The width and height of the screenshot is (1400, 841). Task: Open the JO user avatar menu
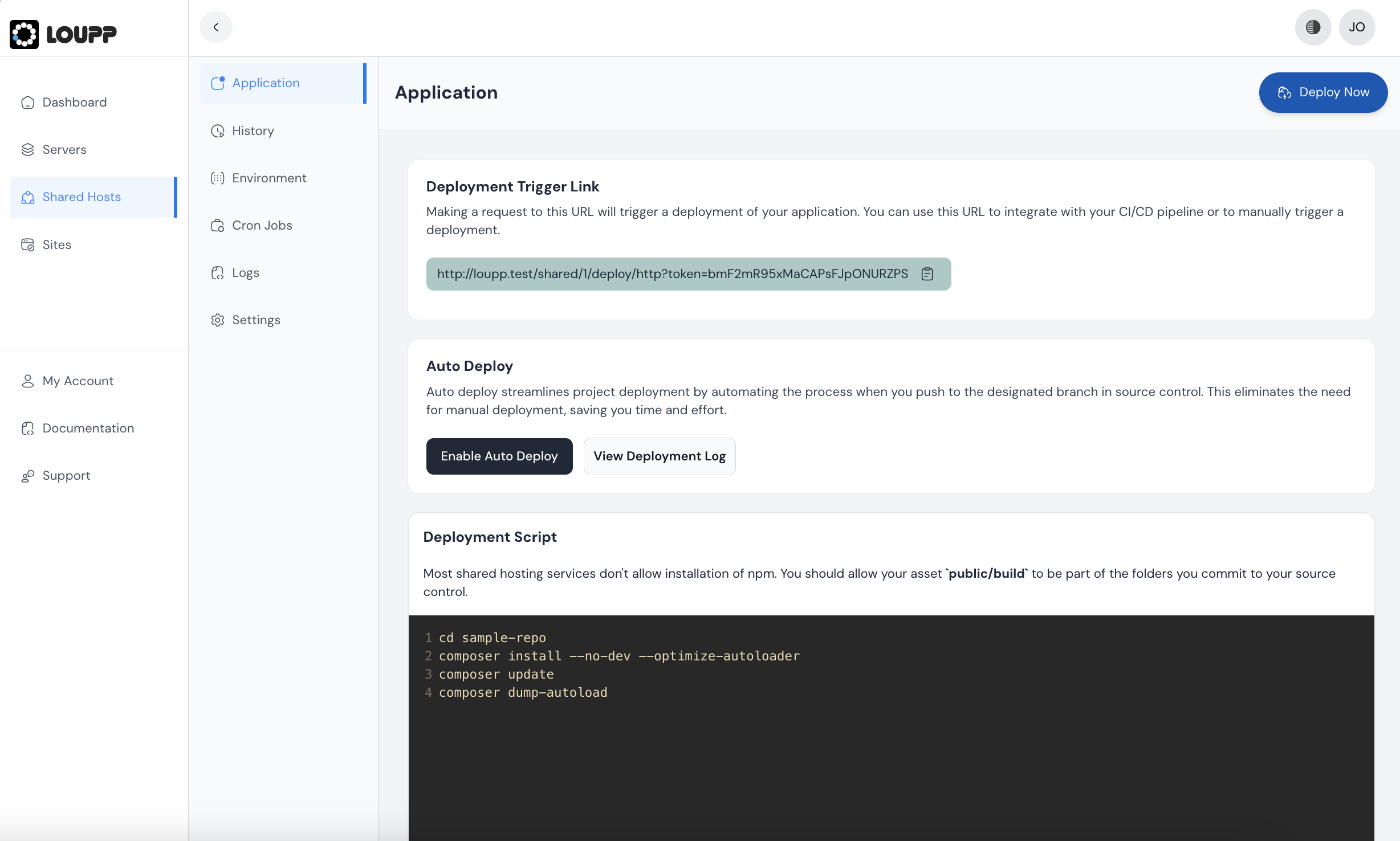[x=1357, y=27]
